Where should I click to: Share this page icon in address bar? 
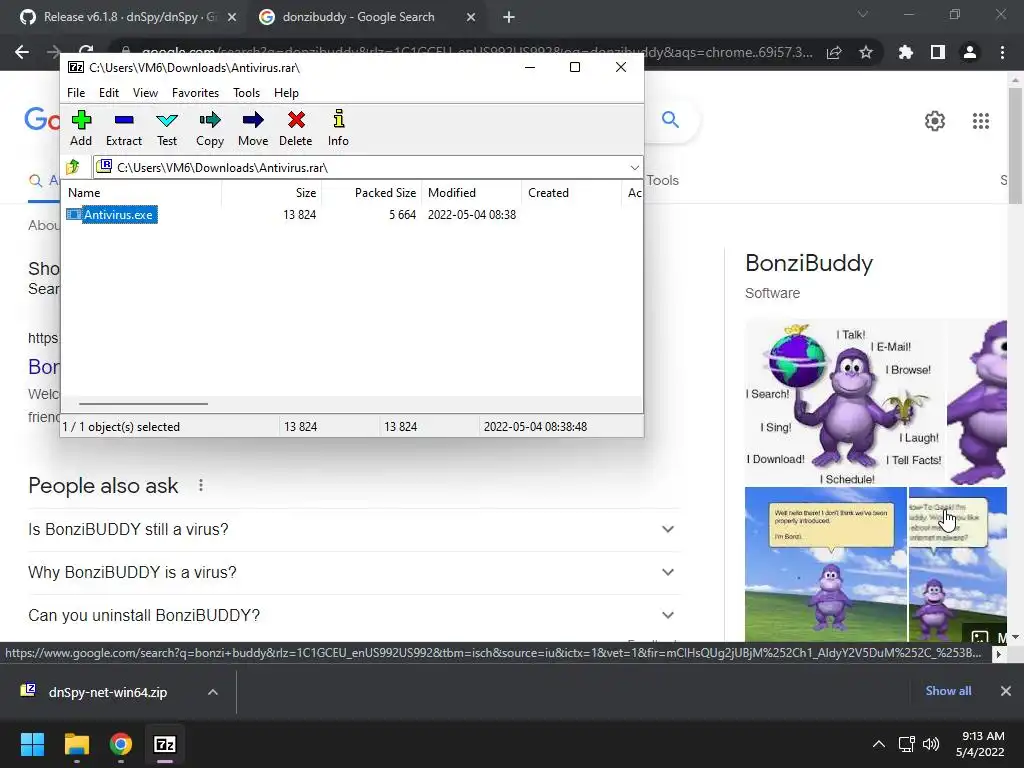pos(834,52)
